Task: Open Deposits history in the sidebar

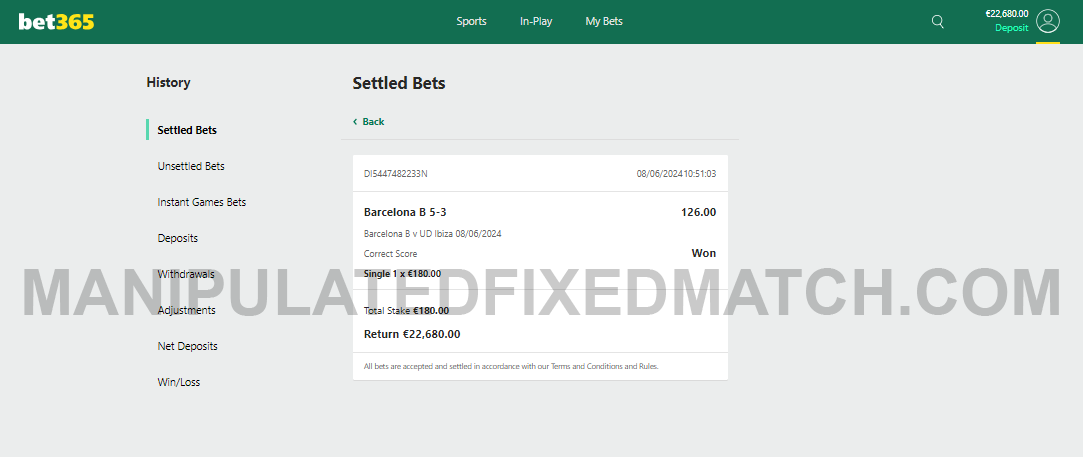Action: click(178, 238)
